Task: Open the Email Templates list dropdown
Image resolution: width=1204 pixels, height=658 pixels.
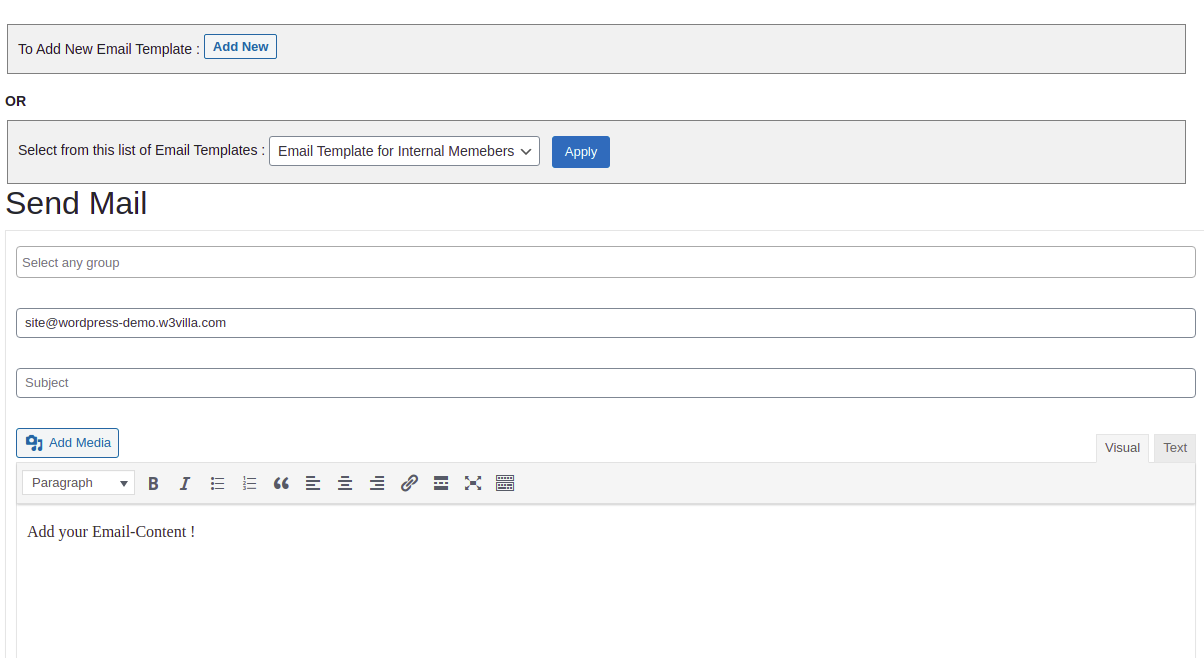Action: click(404, 151)
